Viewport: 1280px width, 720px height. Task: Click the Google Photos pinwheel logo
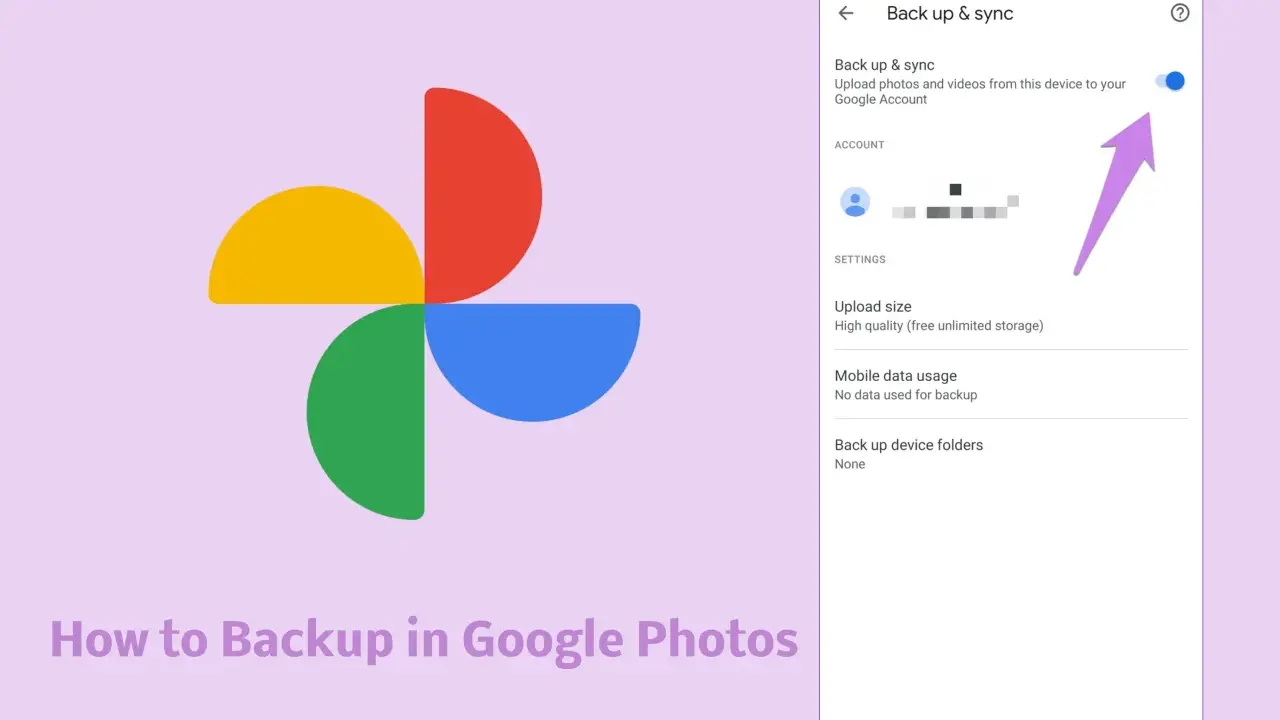(424, 304)
